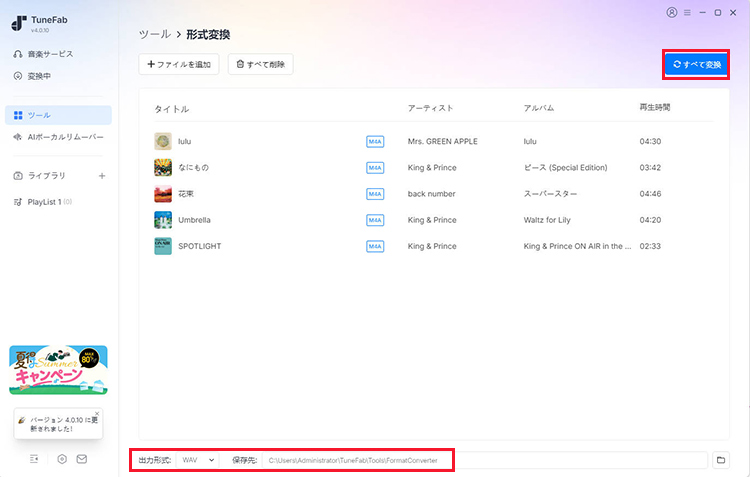Open the user account icon
Viewport: 750px width, 477px height.
[x=672, y=12]
